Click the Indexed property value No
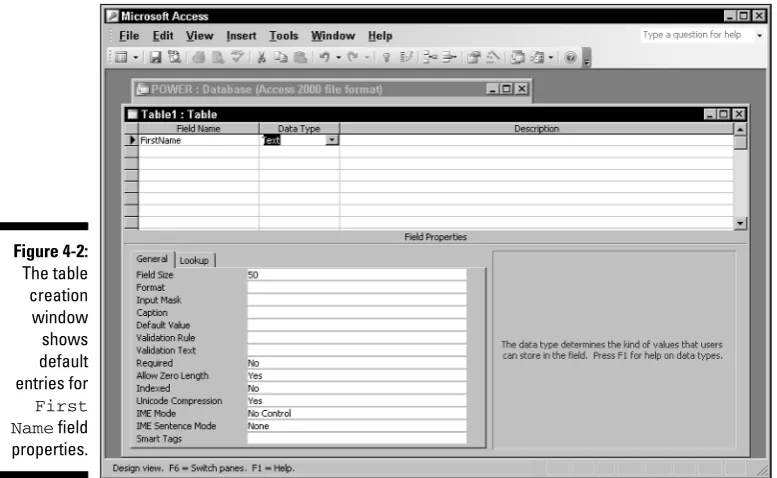Viewport: 777px width, 478px height. (357, 388)
